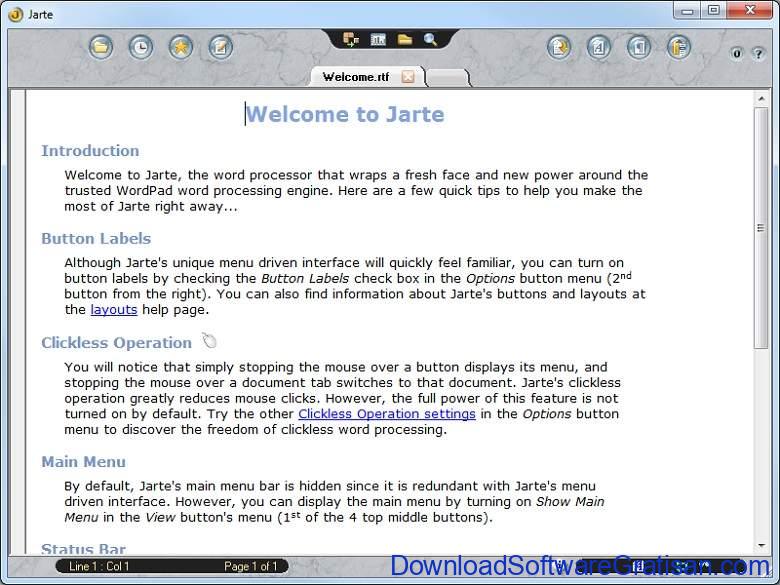Image resolution: width=780 pixels, height=585 pixels.
Task: Click the up arrow of the vertical scrollbar
Action: click(x=761, y=99)
